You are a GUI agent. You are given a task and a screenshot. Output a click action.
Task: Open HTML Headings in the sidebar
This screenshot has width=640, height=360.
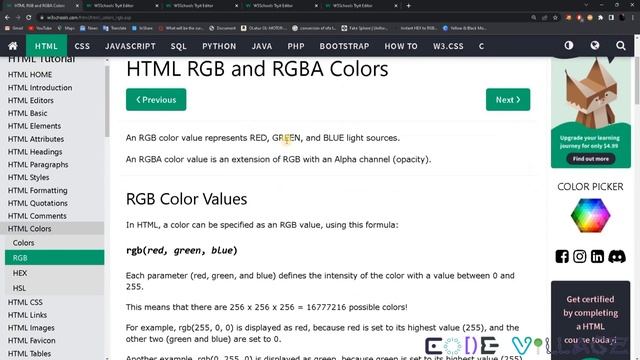[35, 152]
